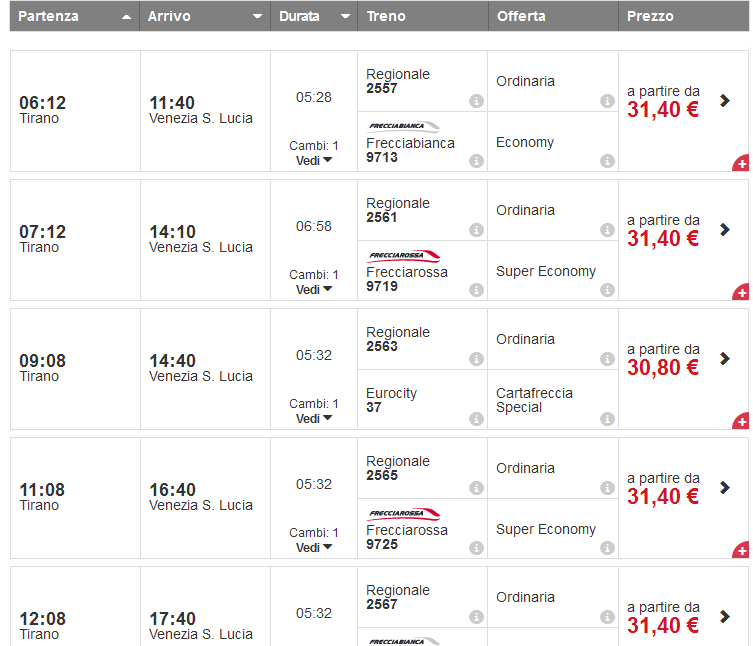Choose 31,40 € price for 11:08 train

coord(662,496)
